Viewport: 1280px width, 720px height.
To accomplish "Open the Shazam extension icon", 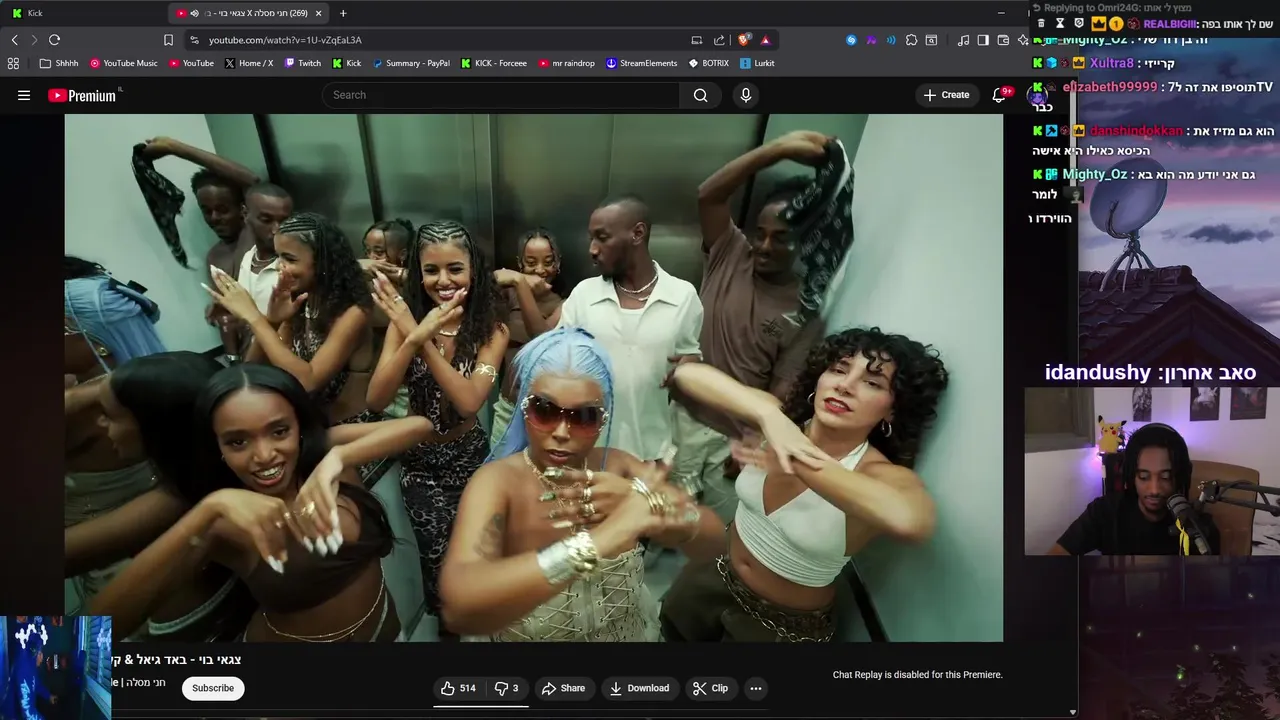I will (x=851, y=40).
